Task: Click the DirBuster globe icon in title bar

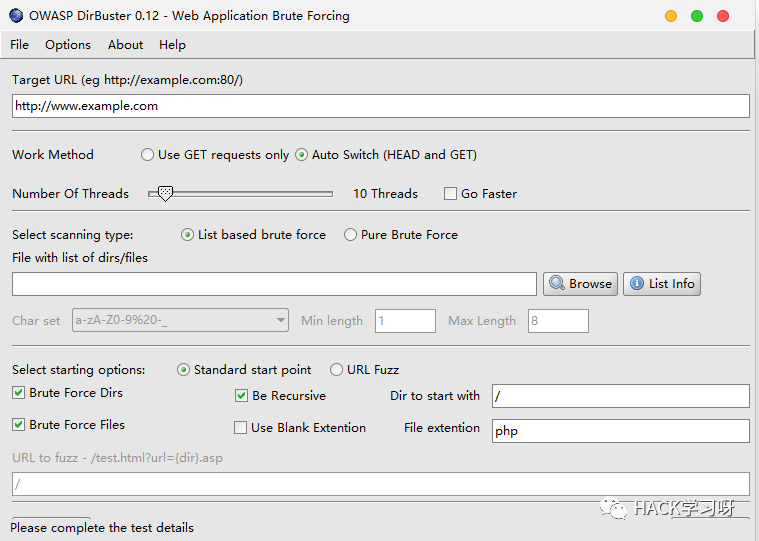Action: 16,15
